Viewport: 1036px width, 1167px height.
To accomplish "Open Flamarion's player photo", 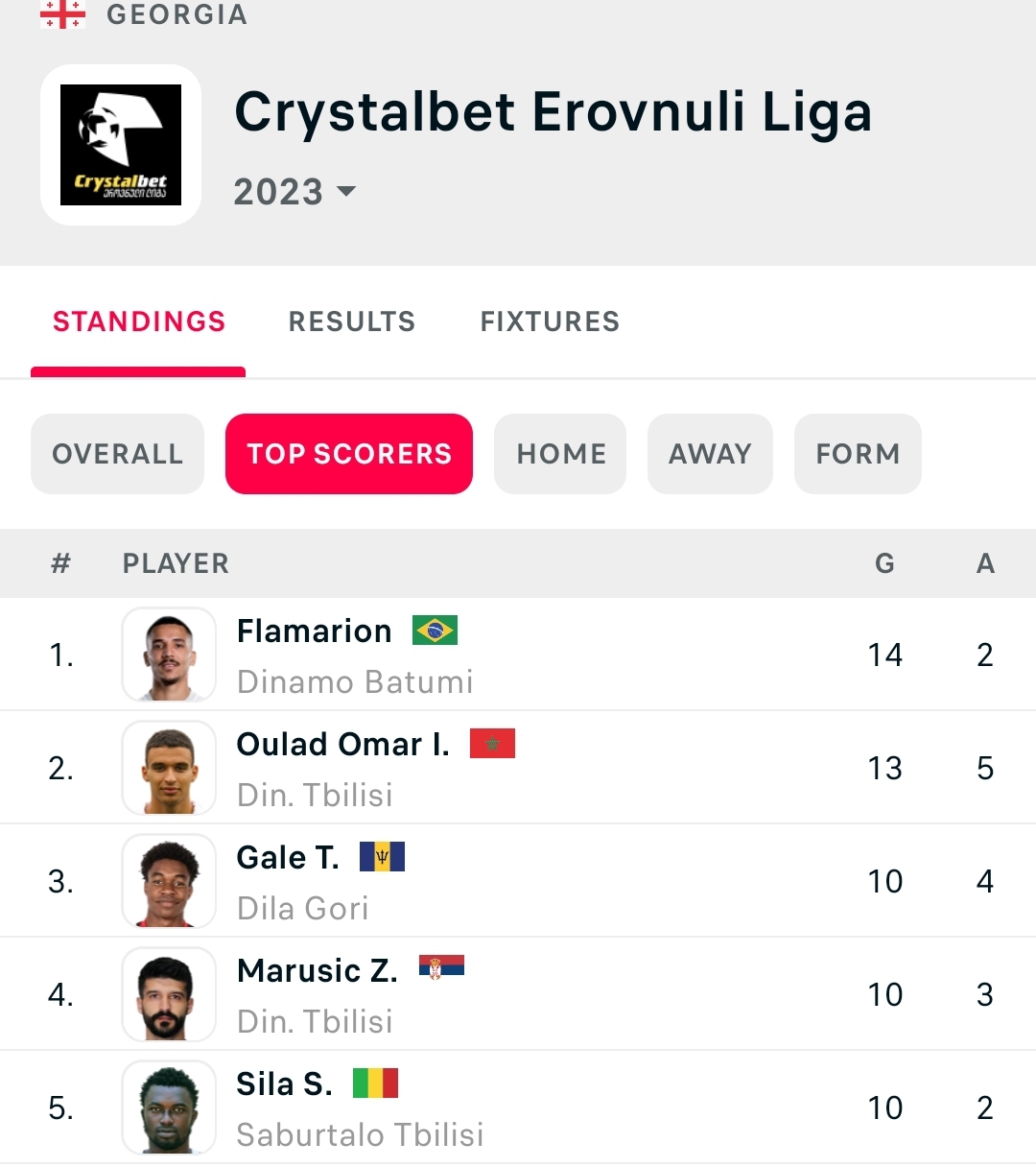I will coord(169,655).
